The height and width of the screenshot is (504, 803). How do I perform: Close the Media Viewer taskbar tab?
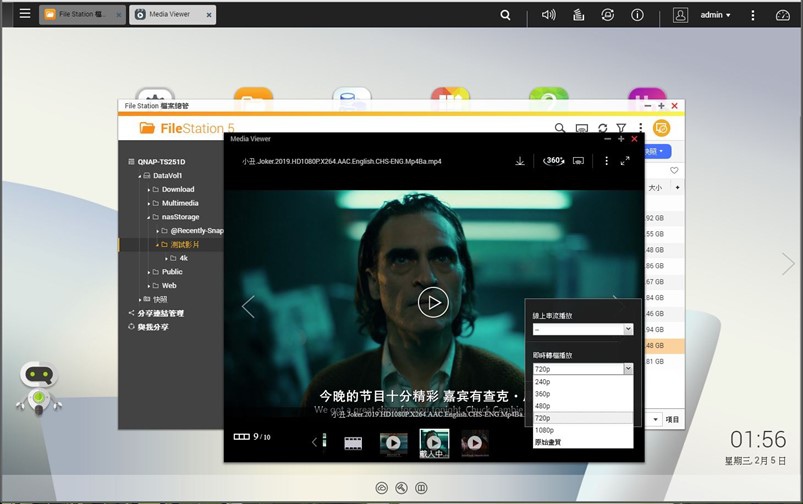pos(209,15)
